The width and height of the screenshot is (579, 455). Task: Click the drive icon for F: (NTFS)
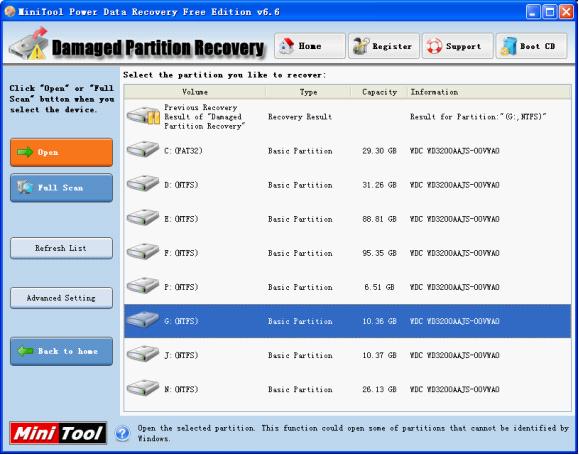143,252
